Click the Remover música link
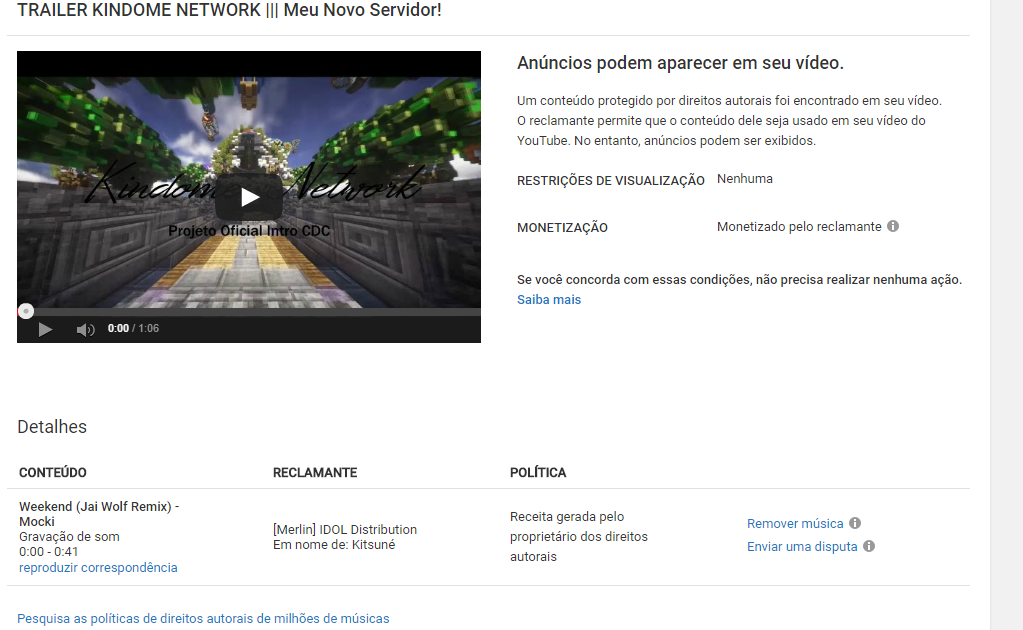The width and height of the screenshot is (1023, 630). click(795, 523)
